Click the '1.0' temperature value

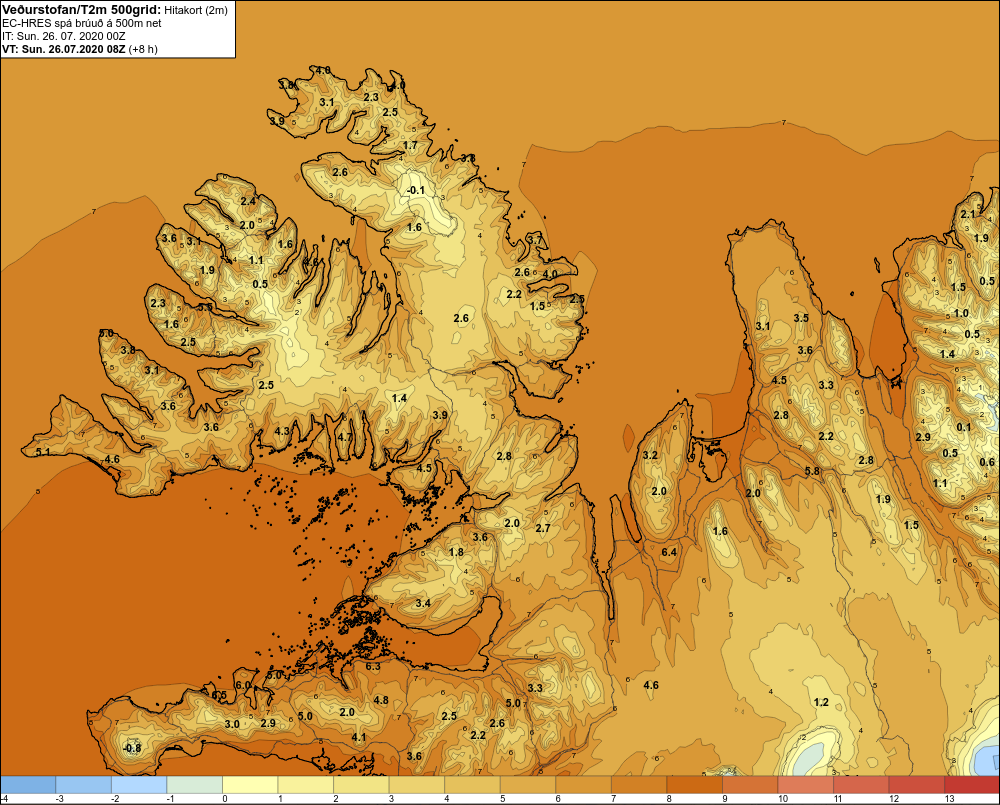pyautogui.click(x=961, y=313)
